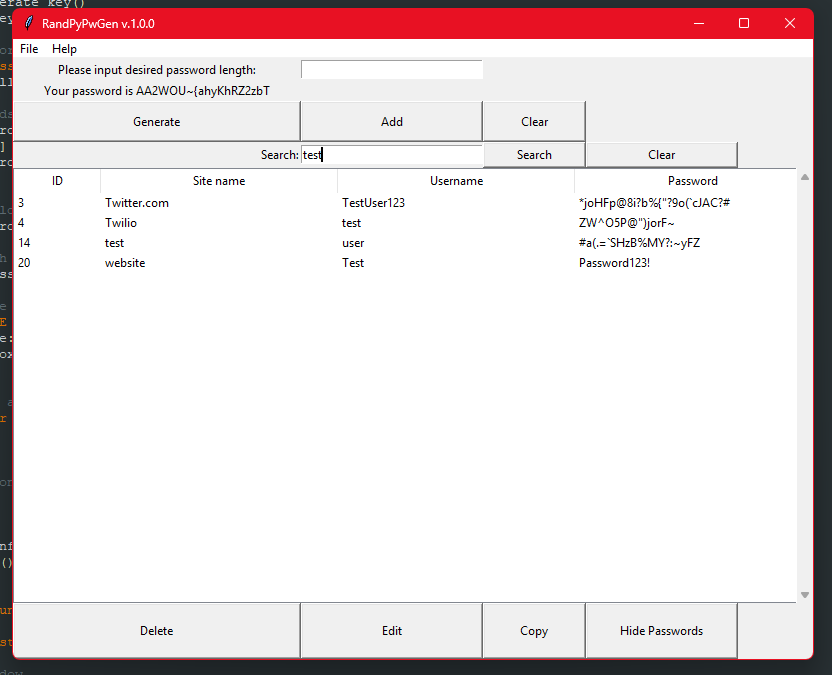The width and height of the screenshot is (832, 675).
Task: Select the Twitter.com row
Action: [x=404, y=203]
